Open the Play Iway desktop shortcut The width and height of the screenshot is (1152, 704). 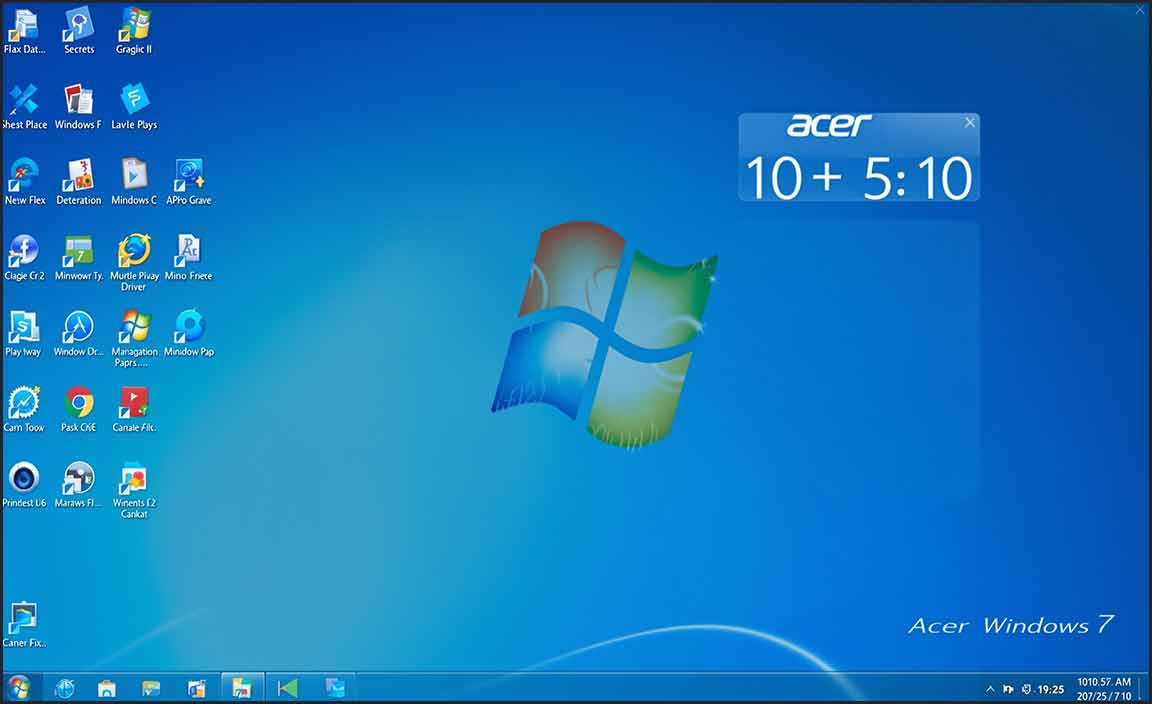coord(24,333)
